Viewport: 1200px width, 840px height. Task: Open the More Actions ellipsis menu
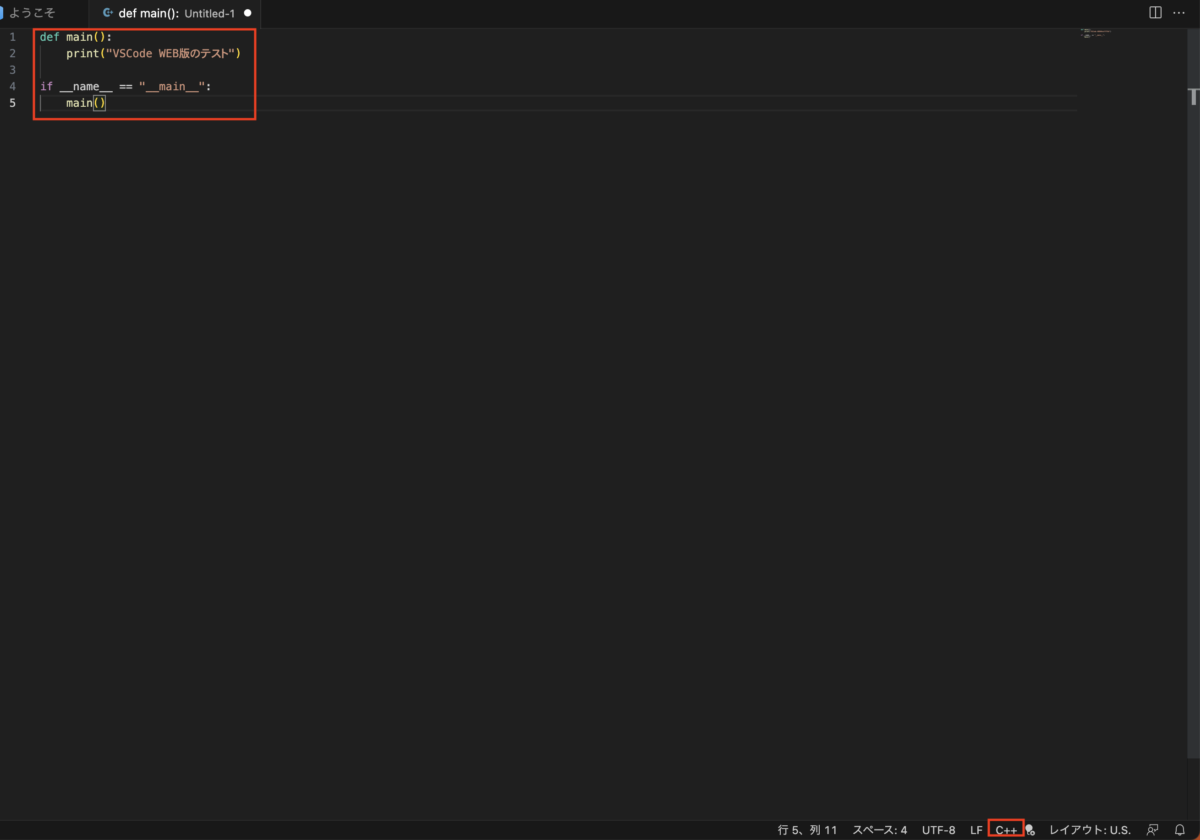1179,12
